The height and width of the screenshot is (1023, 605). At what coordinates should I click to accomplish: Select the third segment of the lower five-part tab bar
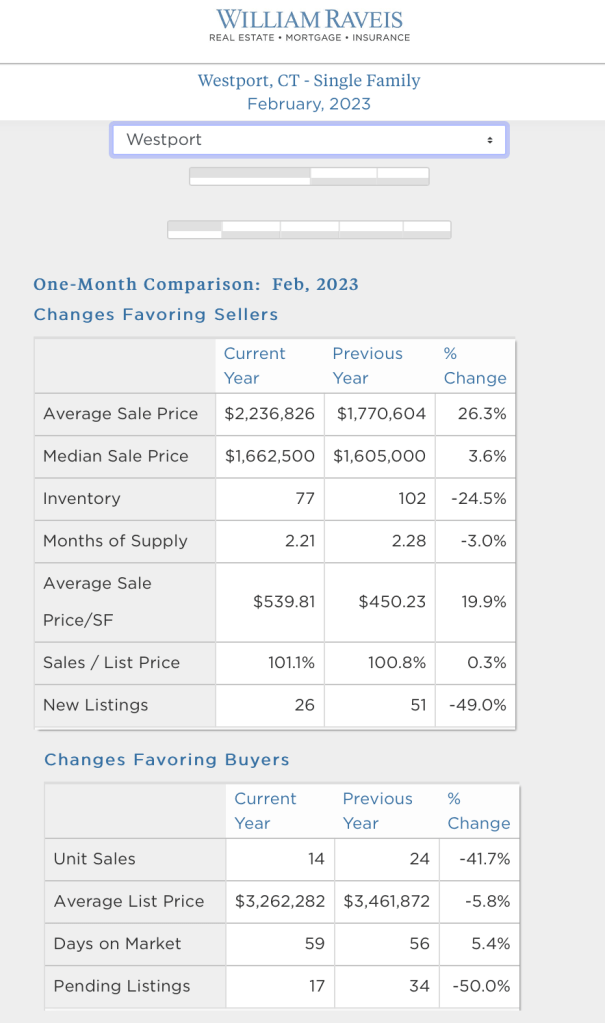[x=310, y=230]
